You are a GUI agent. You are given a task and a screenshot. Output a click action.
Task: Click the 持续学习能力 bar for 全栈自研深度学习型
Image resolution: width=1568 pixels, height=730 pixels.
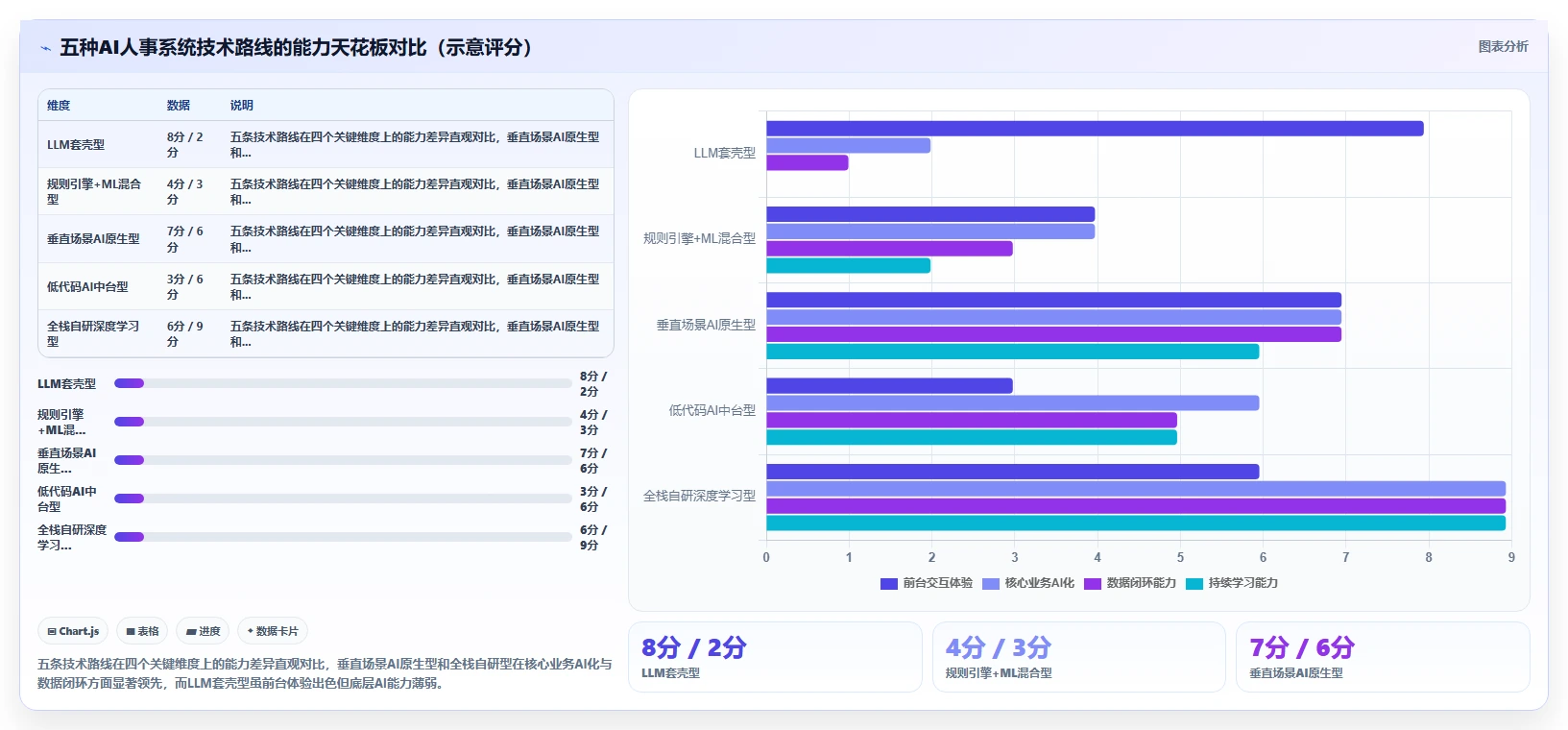click(x=1136, y=523)
